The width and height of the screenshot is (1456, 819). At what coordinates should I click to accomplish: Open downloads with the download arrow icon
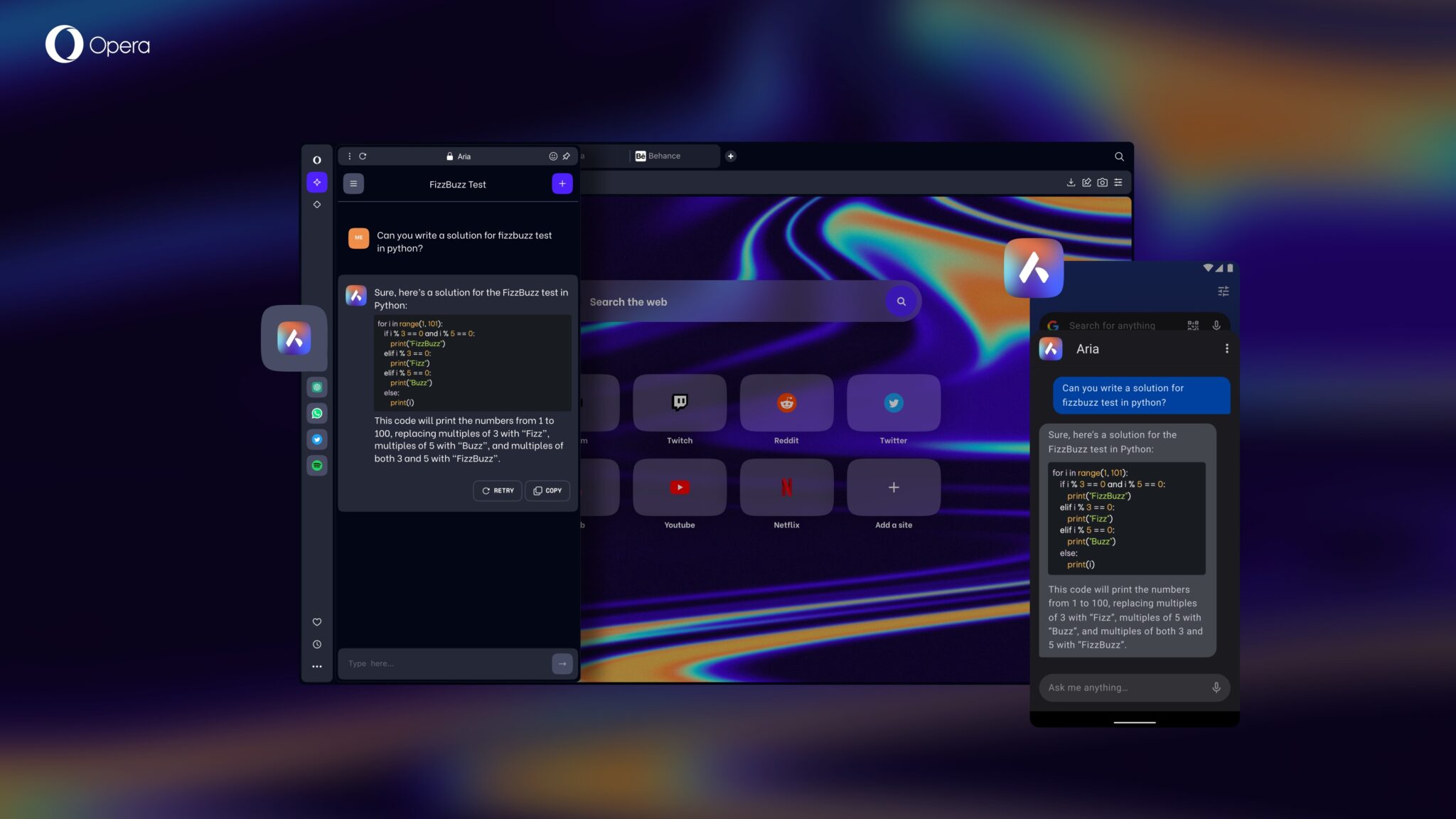pyautogui.click(x=1071, y=182)
